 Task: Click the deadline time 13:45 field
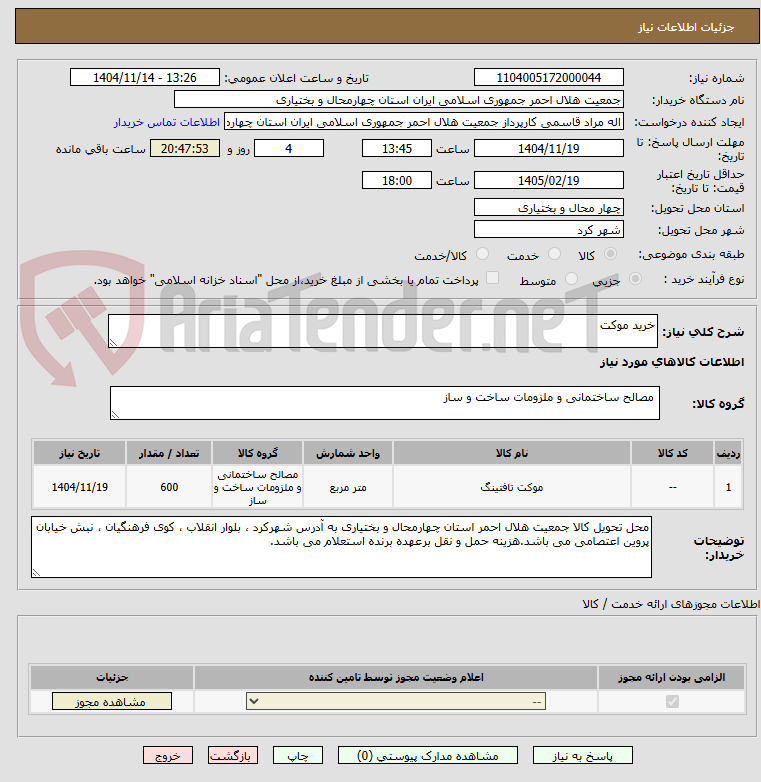click(x=396, y=149)
